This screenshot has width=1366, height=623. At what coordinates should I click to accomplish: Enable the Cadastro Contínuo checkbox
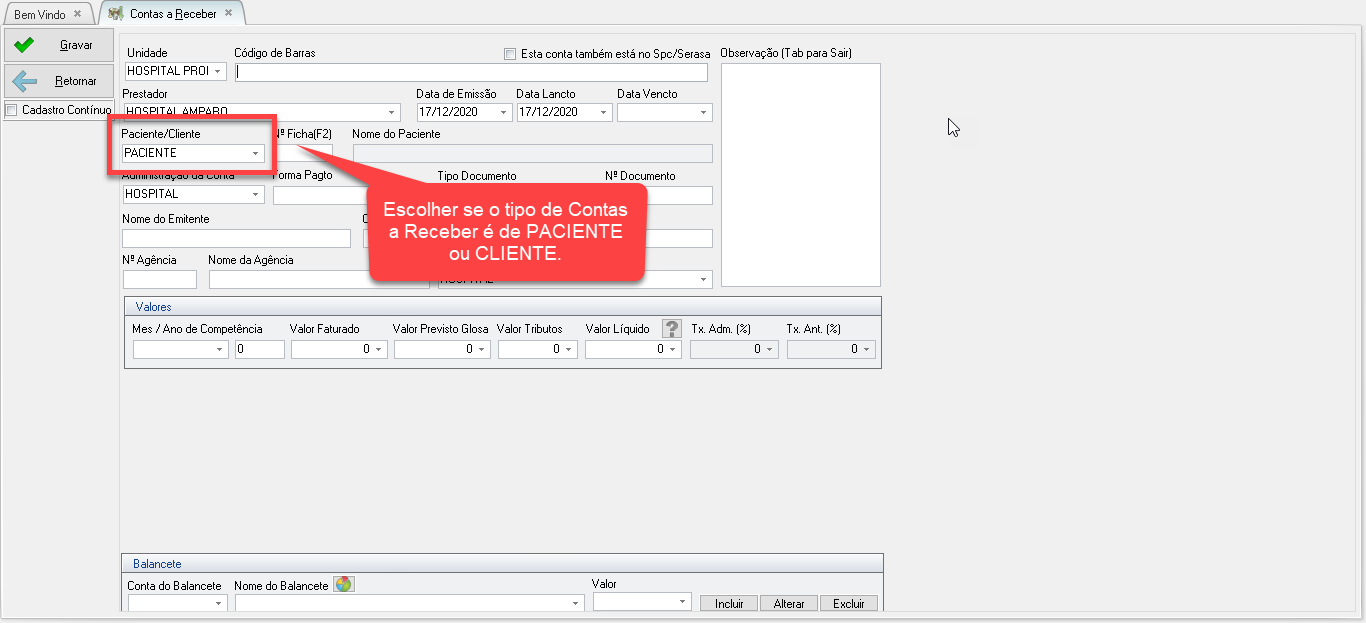coord(12,110)
